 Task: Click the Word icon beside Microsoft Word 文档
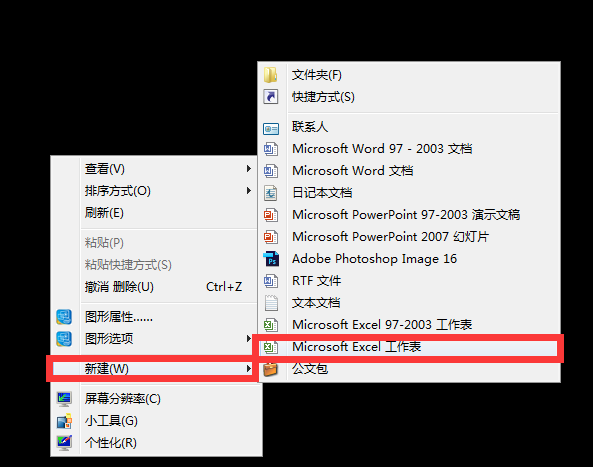pyautogui.click(x=271, y=171)
